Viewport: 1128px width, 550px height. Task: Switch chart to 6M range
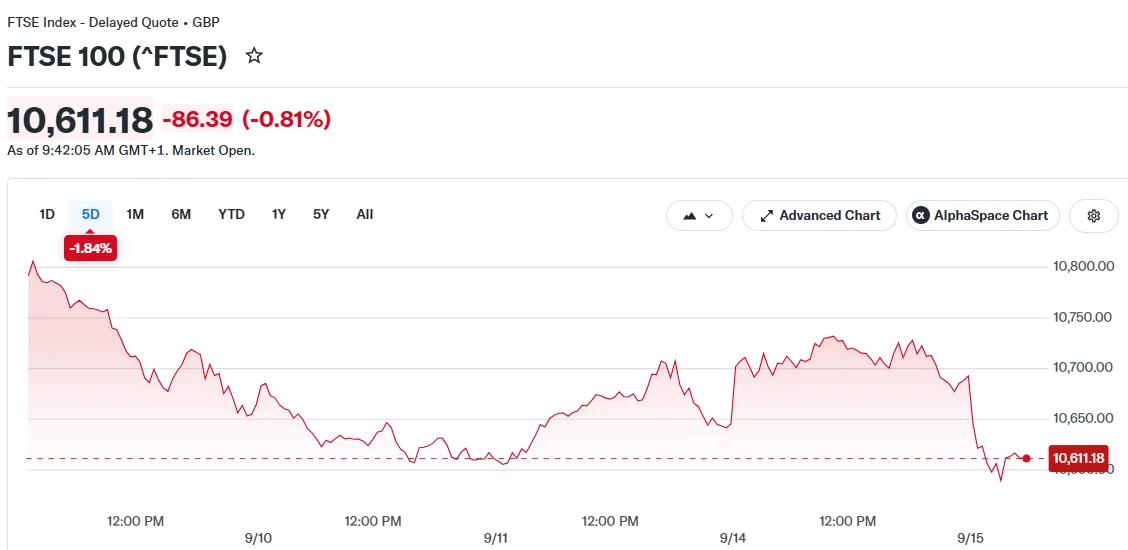[x=181, y=214]
